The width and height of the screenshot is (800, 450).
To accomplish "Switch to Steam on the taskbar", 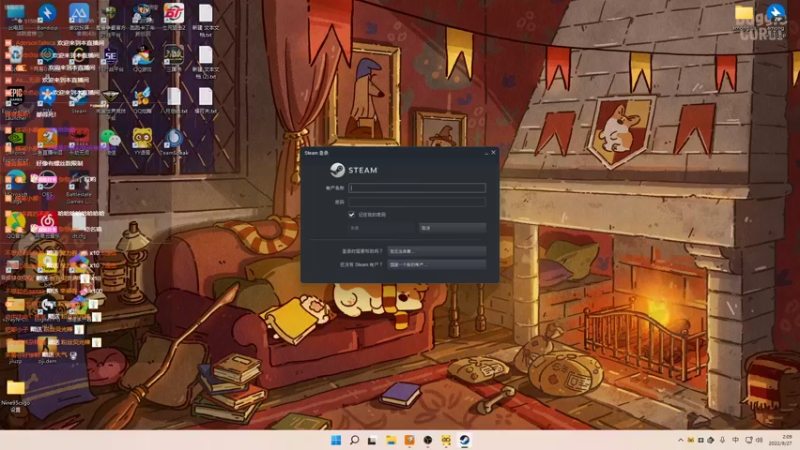I will [x=464, y=440].
